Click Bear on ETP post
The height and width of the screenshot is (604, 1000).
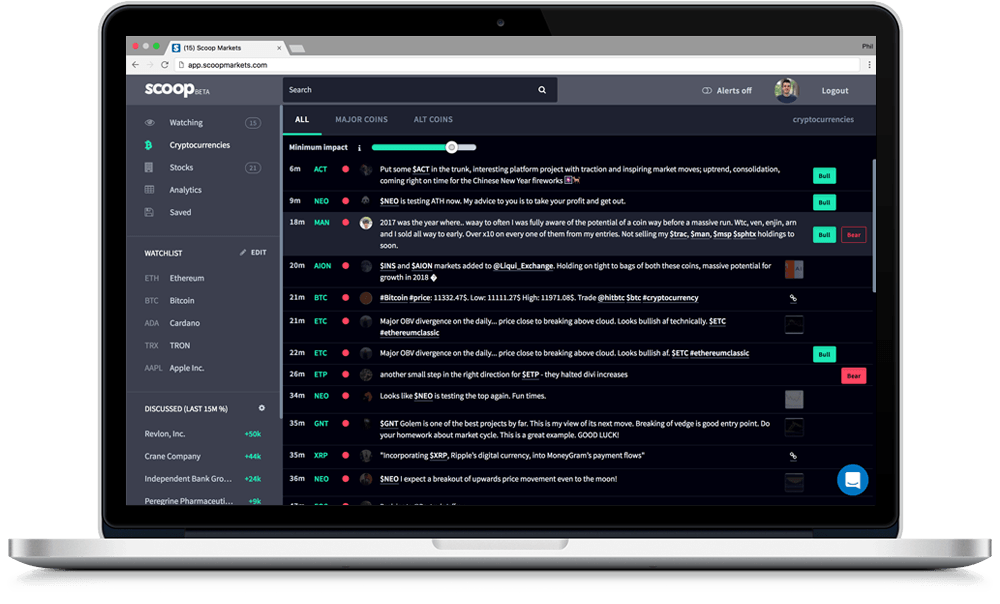pyautogui.click(x=853, y=376)
